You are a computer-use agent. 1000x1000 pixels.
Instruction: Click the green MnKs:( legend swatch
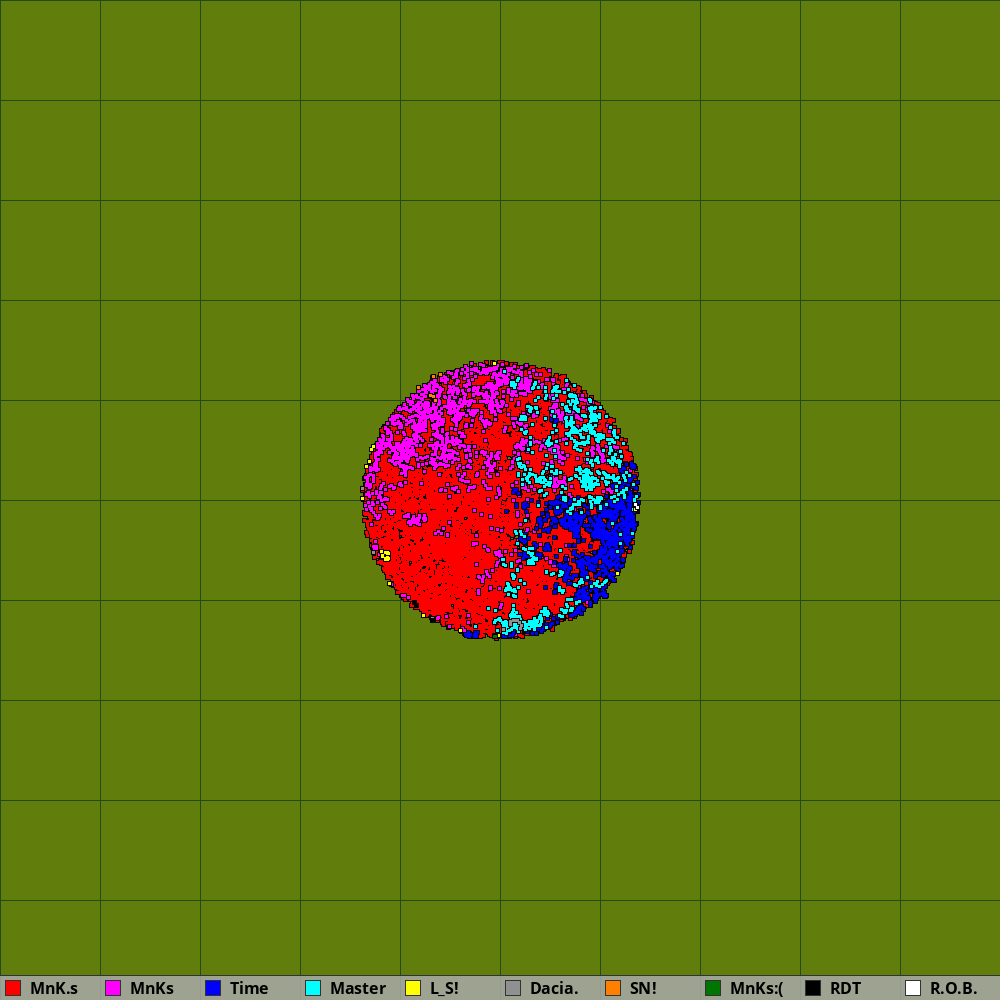pos(713,988)
